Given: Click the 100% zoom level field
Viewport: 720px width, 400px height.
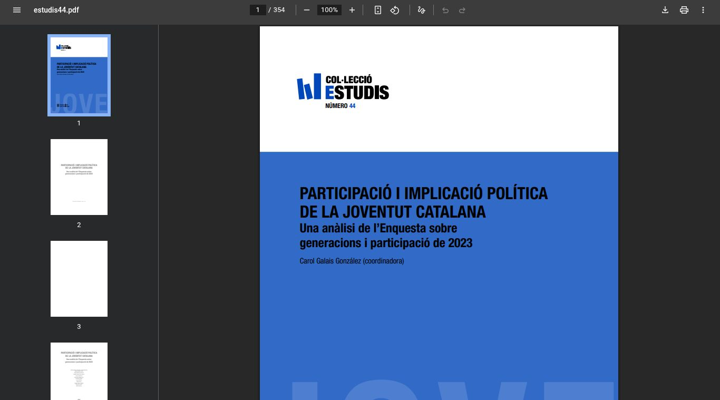Looking at the screenshot, I should (x=329, y=10).
